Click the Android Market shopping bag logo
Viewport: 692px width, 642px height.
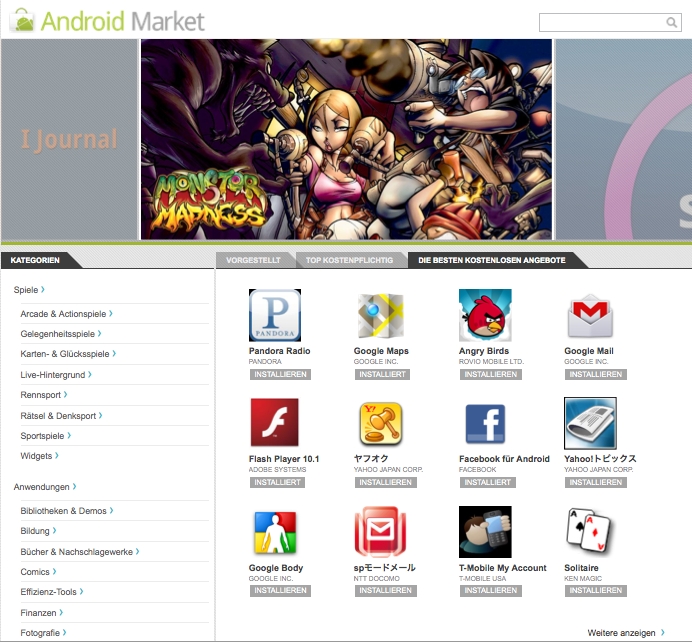(x=23, y=21)
